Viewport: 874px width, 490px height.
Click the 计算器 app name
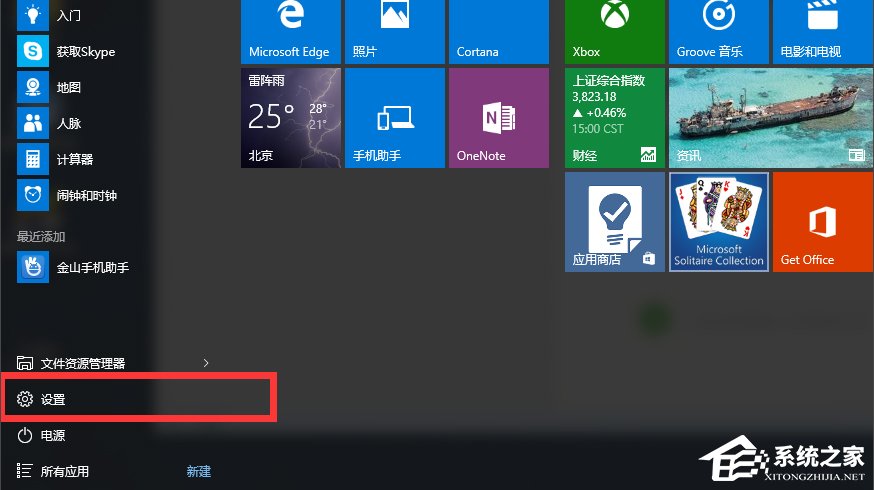coord(75,159)
